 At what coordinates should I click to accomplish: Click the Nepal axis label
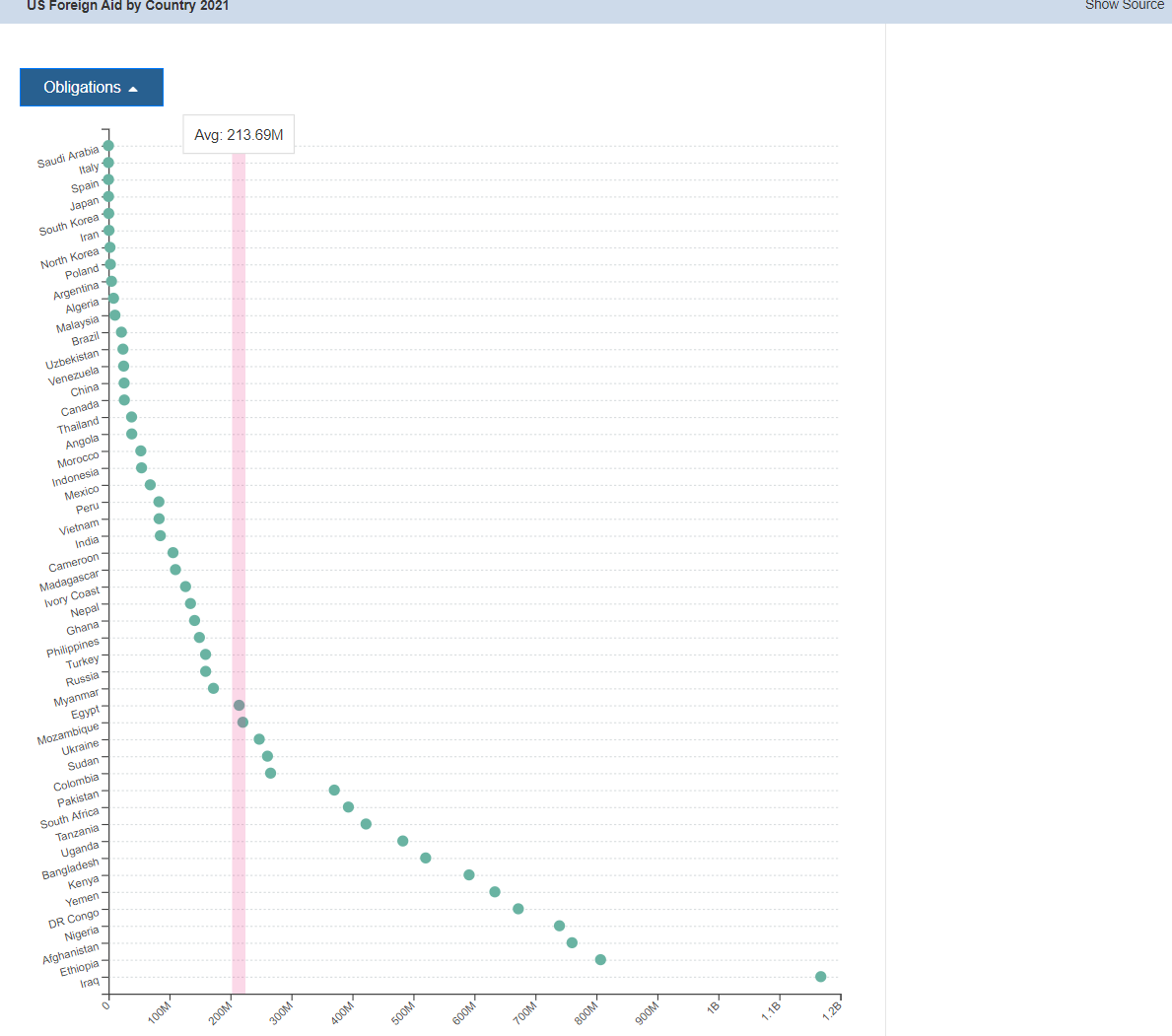(85, 611)
